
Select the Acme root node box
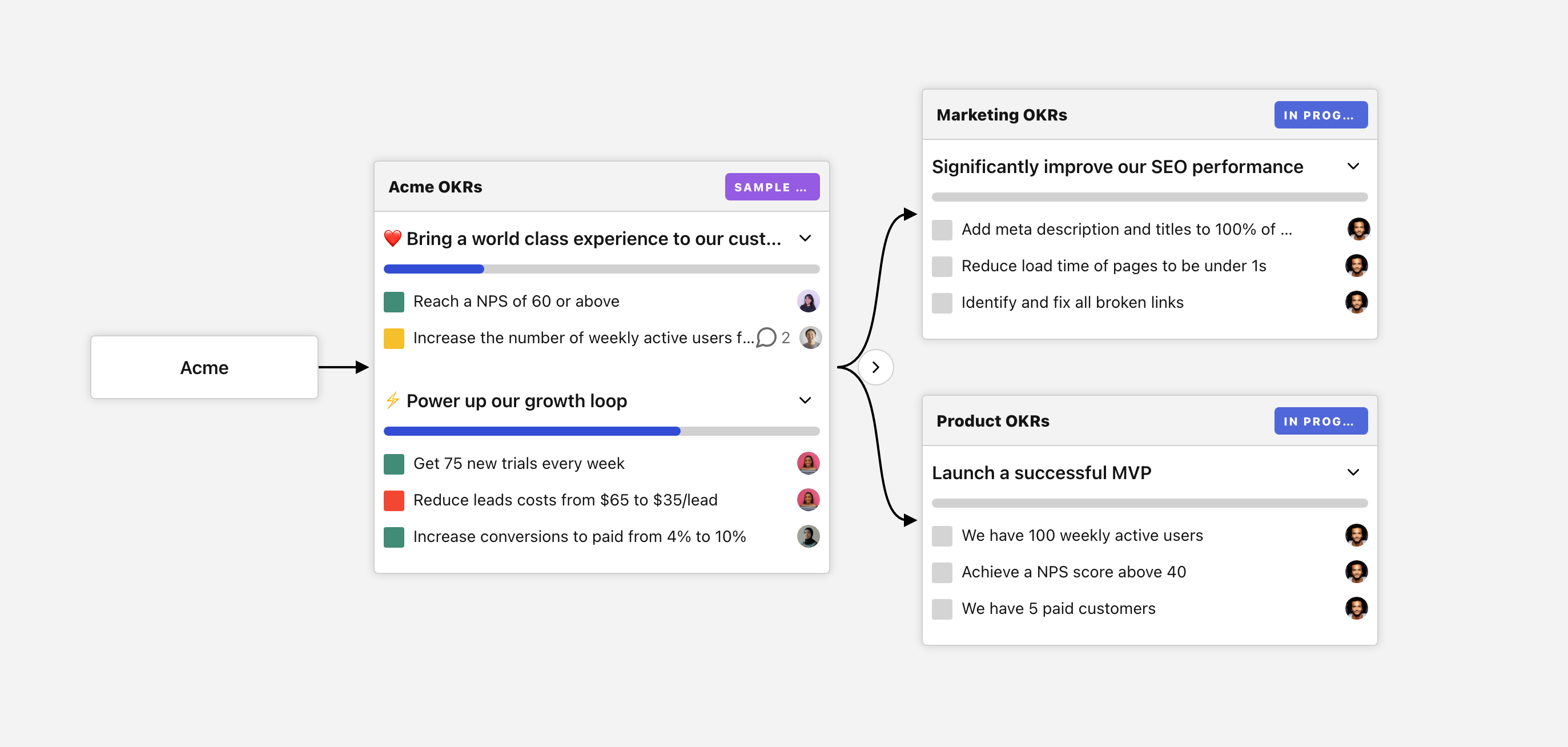[x=204, y=367]
